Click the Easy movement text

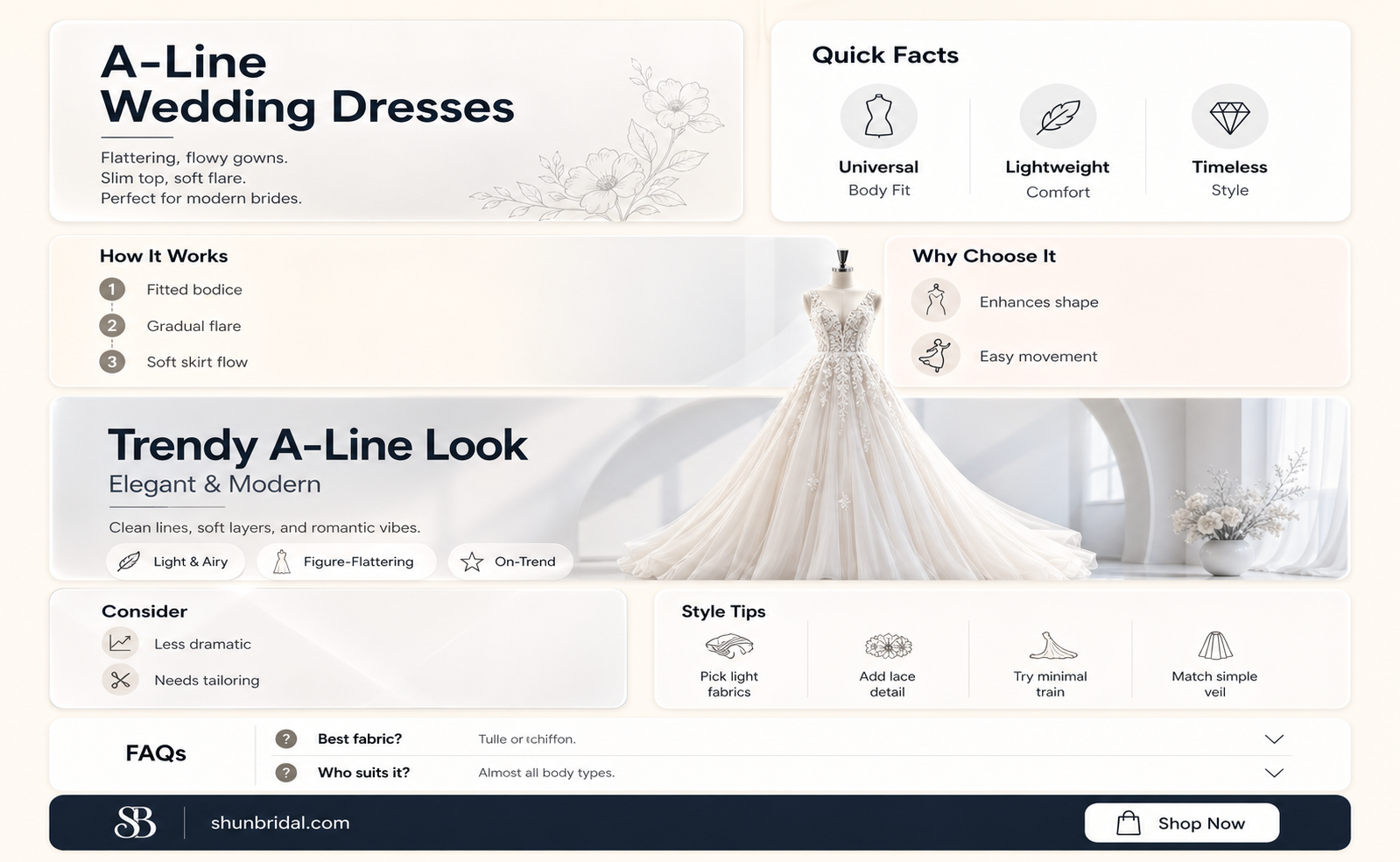point(1038,357)
